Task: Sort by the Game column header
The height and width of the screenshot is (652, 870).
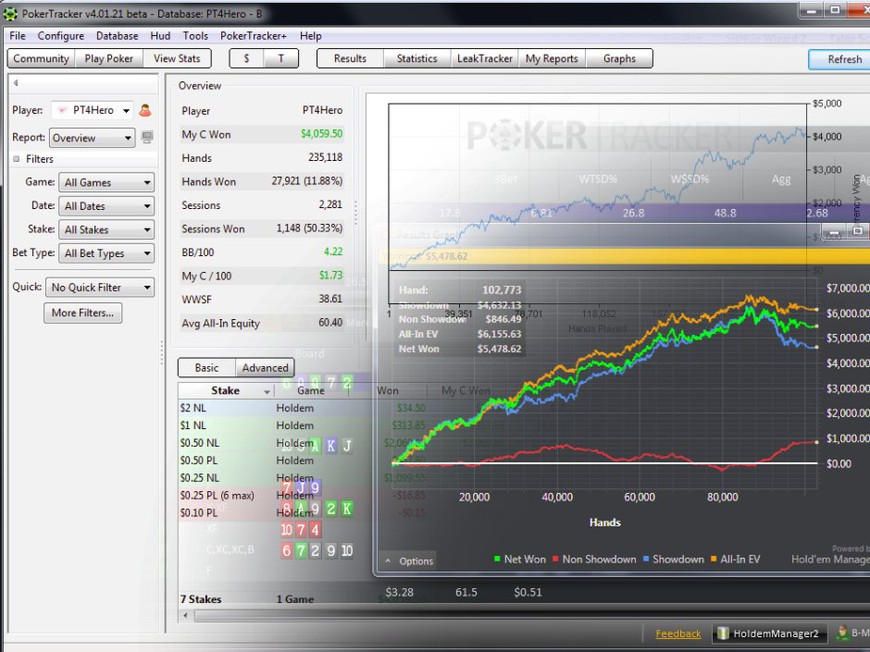Action: tap(311, 391)
